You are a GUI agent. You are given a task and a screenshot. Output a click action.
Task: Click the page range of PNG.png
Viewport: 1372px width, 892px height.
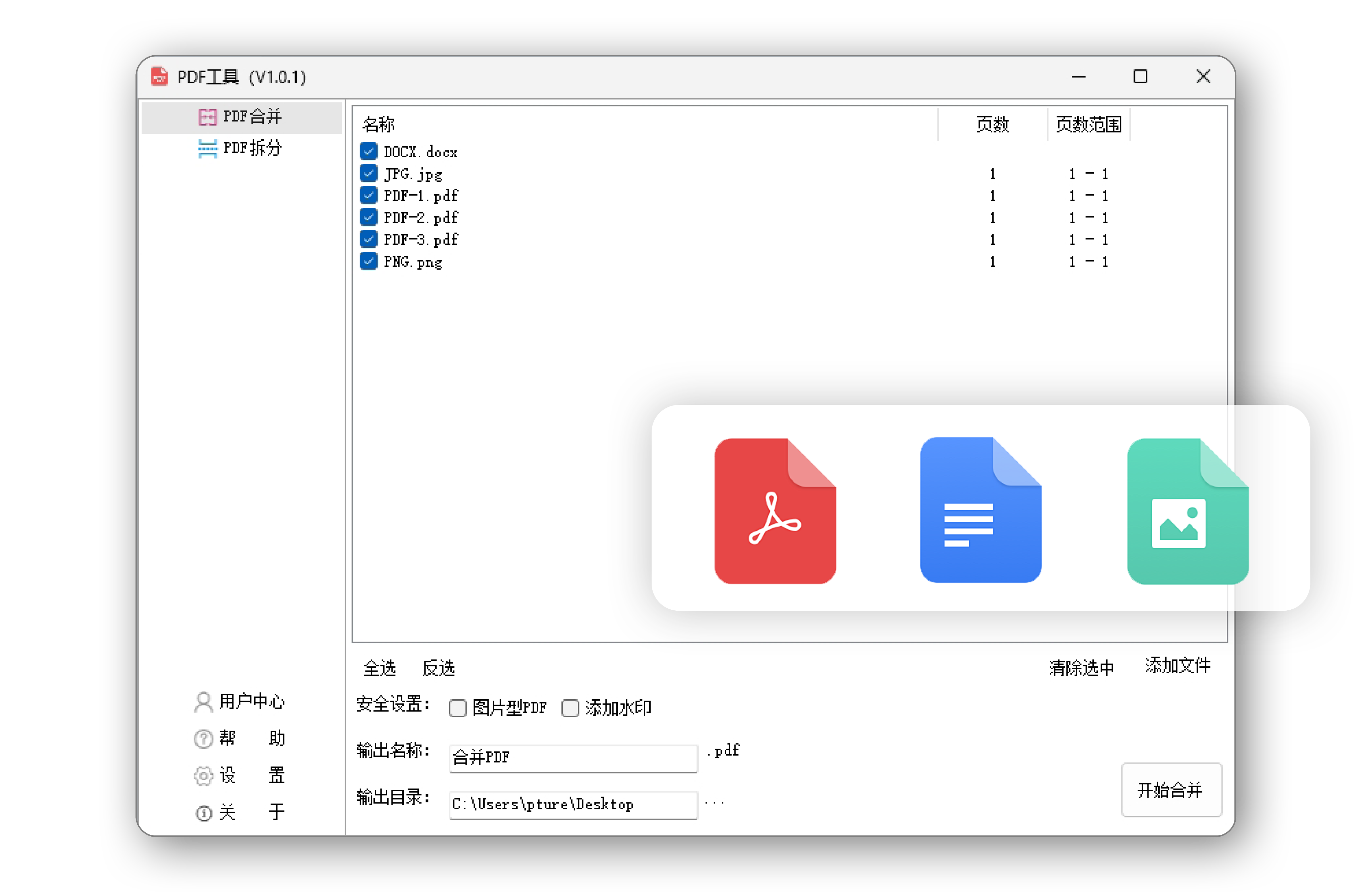1089,261
